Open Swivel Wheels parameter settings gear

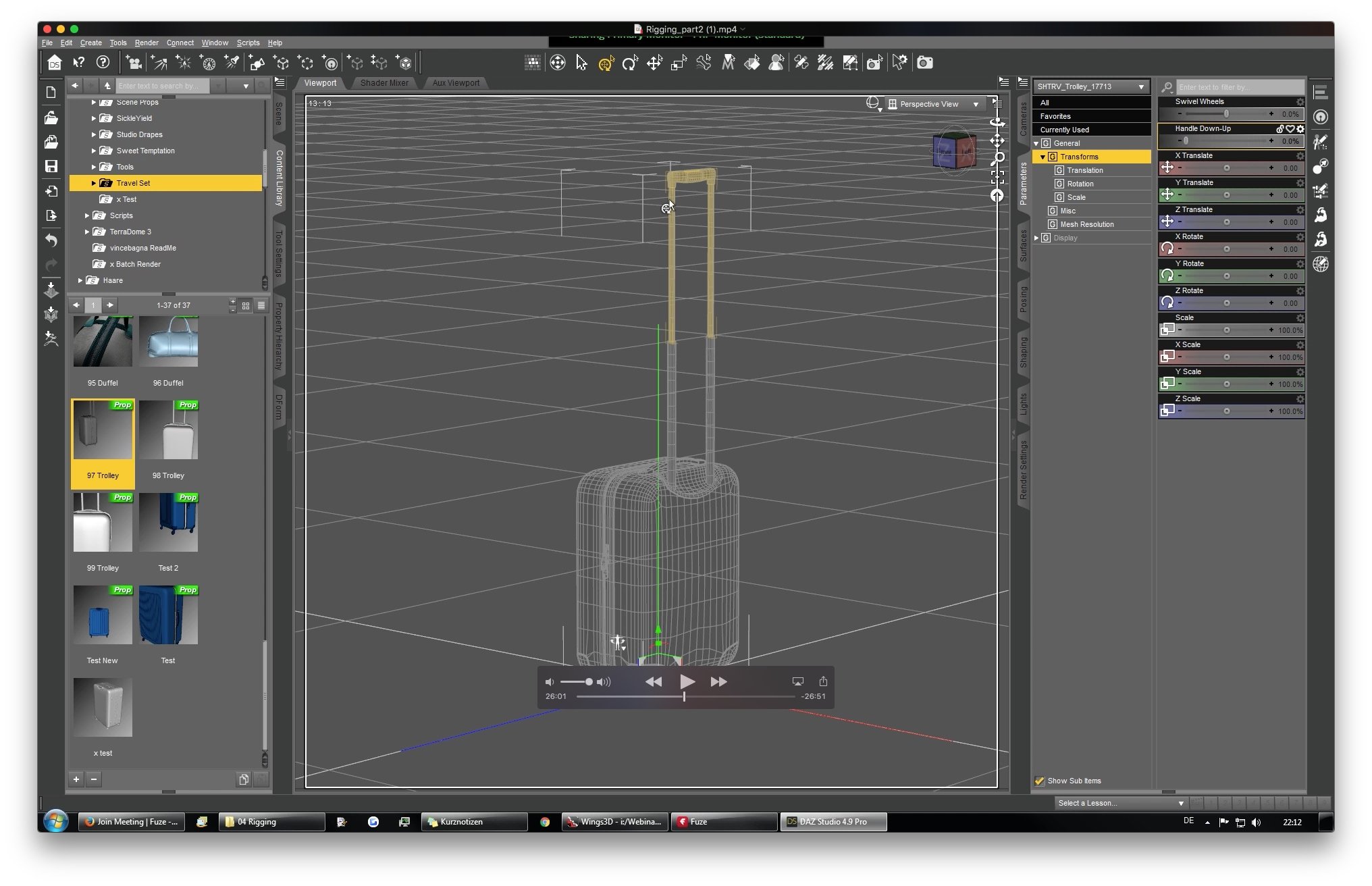click(x=1300, y=102)
